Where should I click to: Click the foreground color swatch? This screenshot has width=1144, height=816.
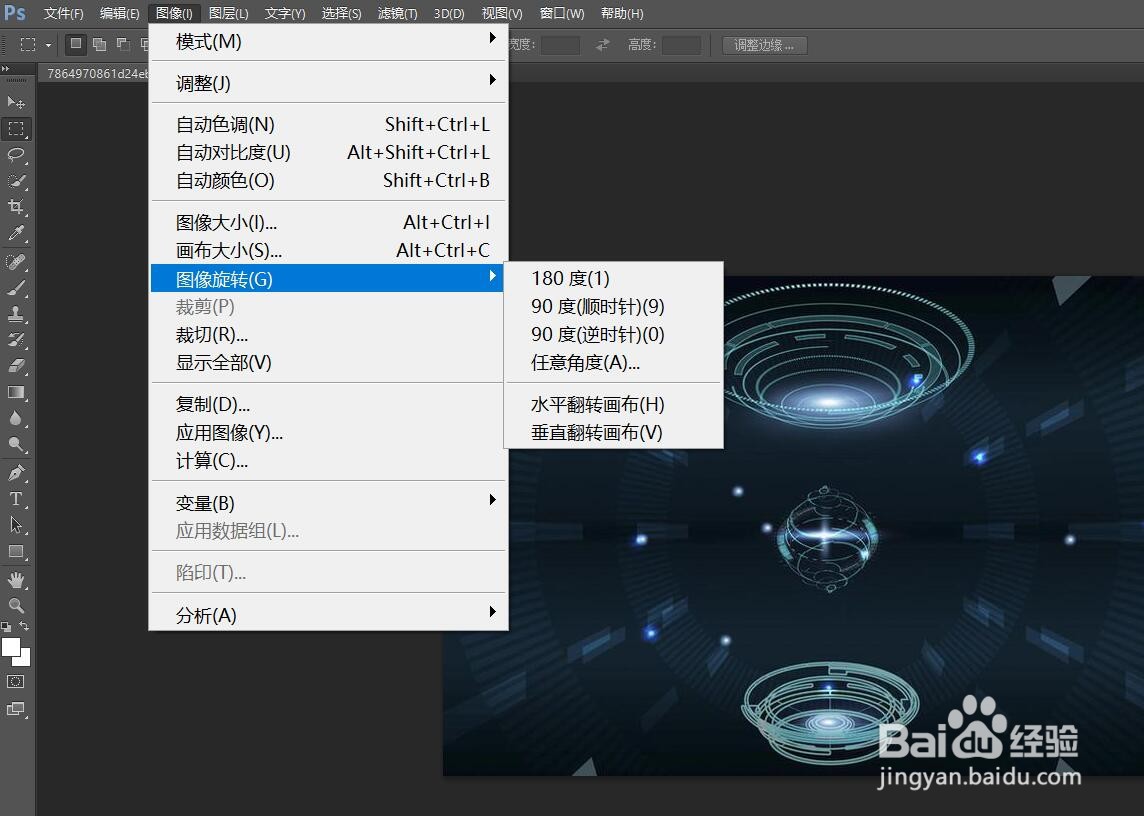(12, 647)
